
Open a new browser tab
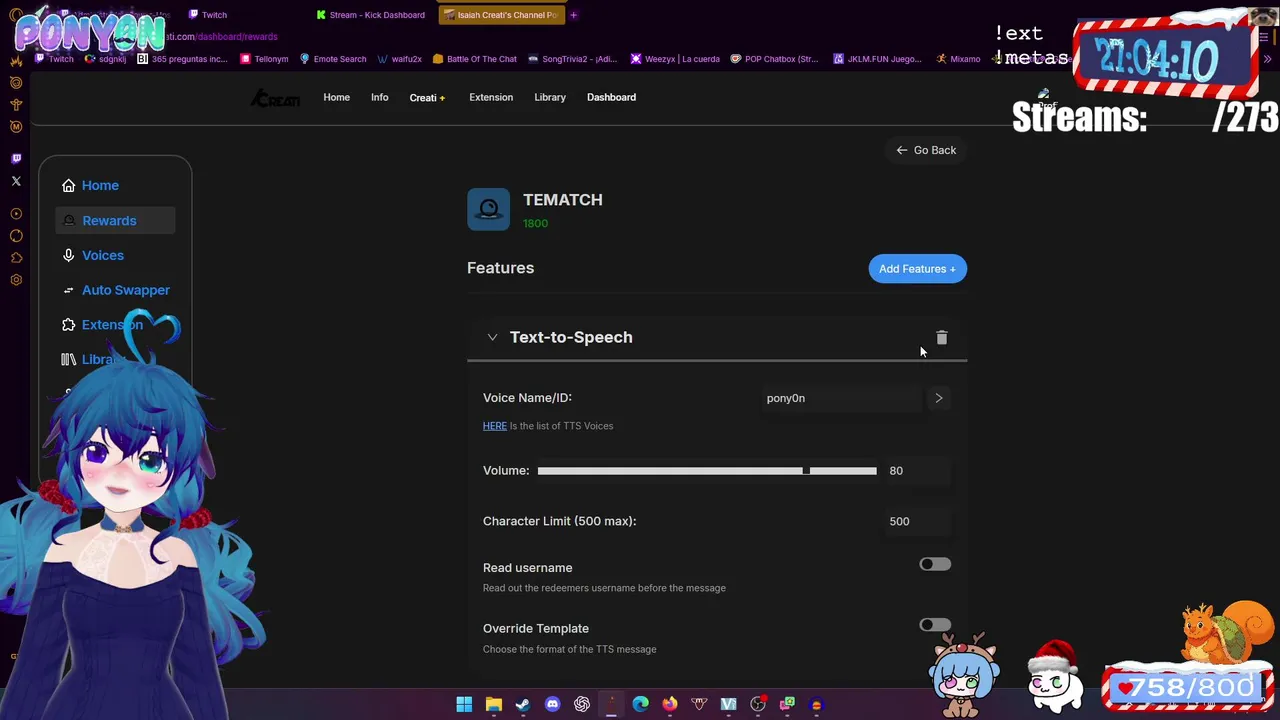click(x=573, y=15)
